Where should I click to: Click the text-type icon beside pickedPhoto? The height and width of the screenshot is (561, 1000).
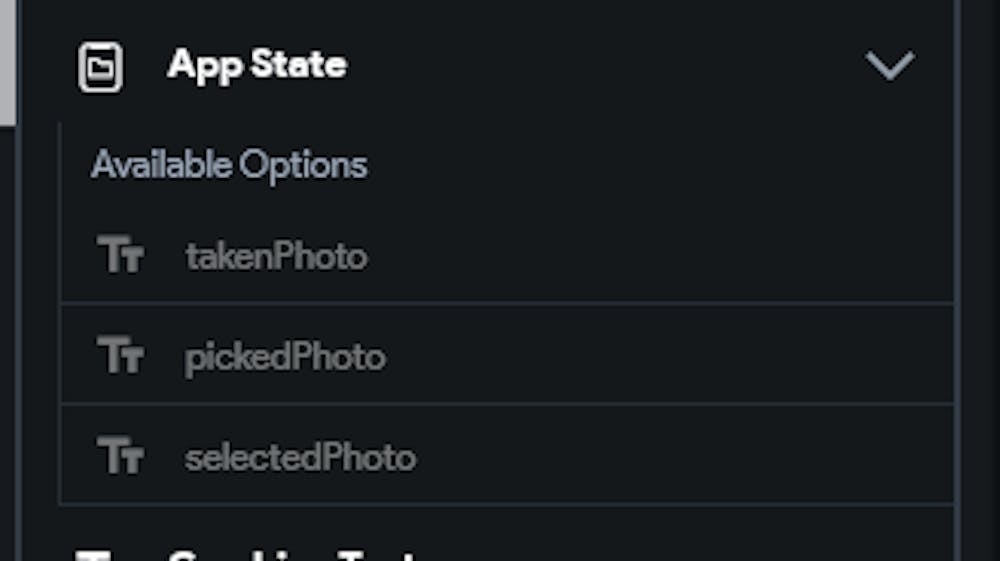[121, 356]
